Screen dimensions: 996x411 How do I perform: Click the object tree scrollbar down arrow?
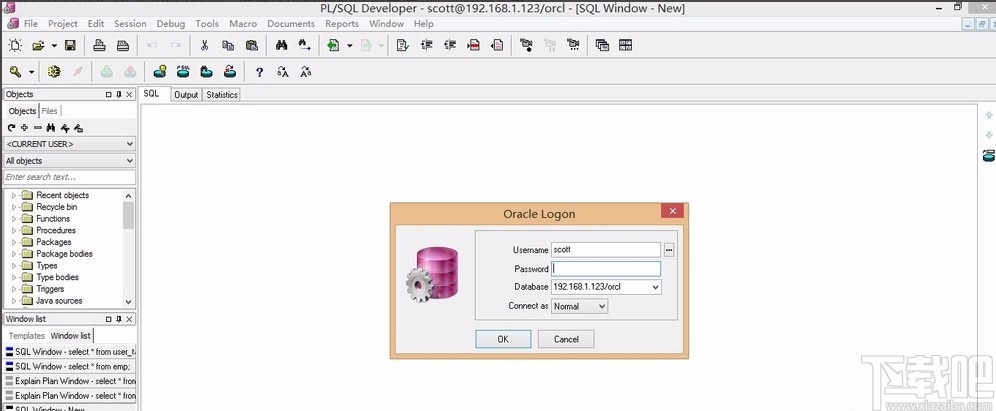click(129, 302)
